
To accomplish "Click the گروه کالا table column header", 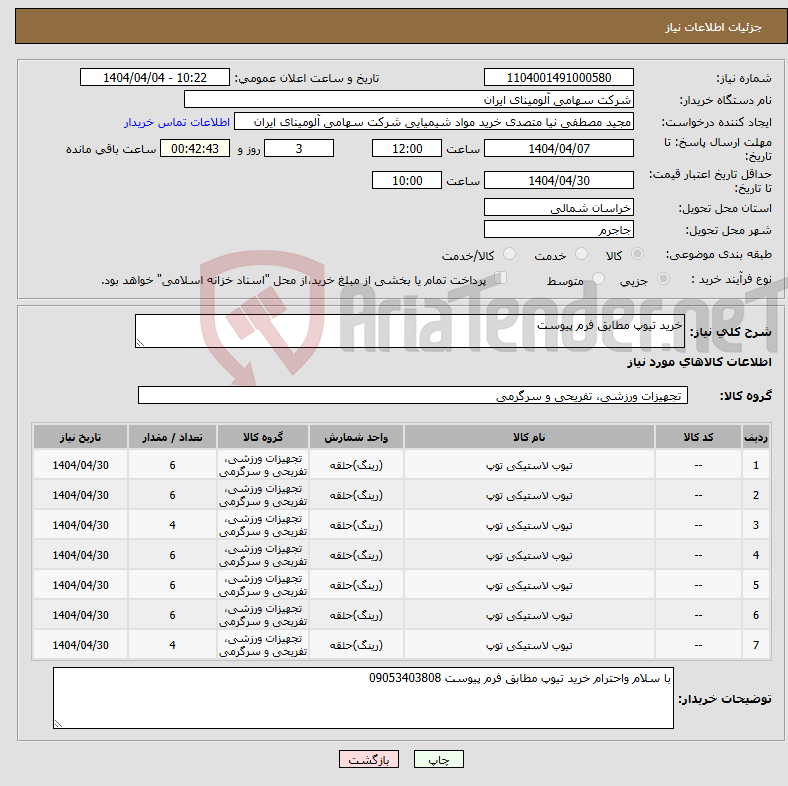I will [x=263, y=437].
